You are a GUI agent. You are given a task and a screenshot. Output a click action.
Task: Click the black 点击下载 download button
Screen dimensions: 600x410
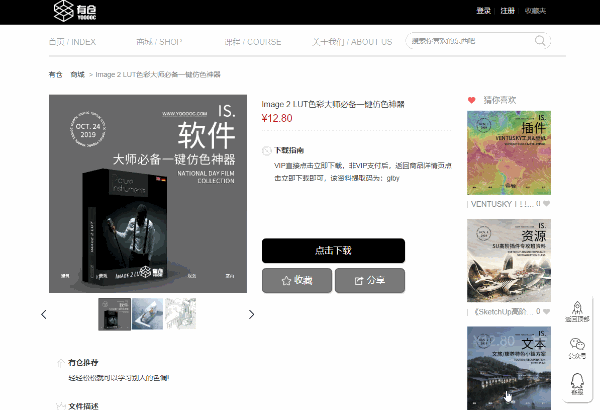(x=333, y=251)
